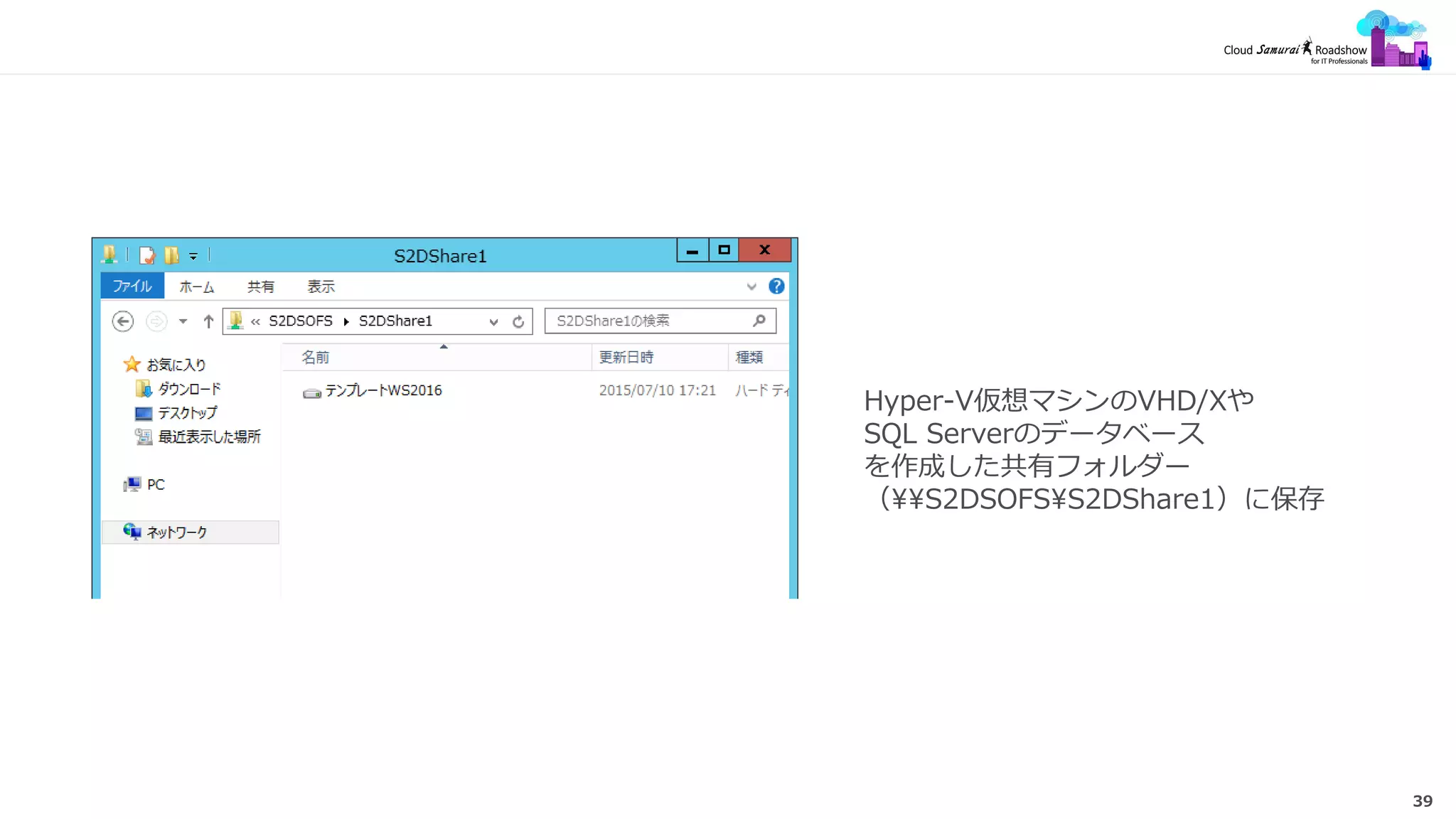This screenshot has height=819, width=1456.
Task: Open the Help question mark icon
Action: [776, 286]
